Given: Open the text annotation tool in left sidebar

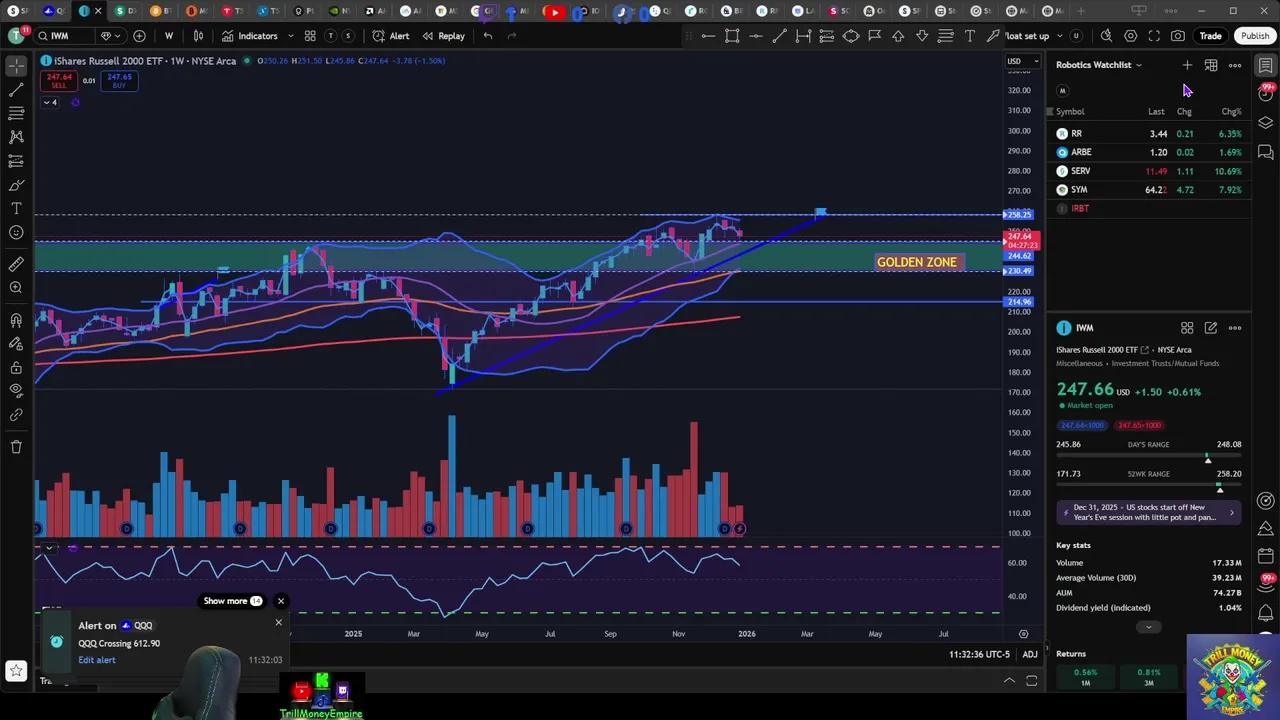Looking at the screenshot, I should (16, 208).
